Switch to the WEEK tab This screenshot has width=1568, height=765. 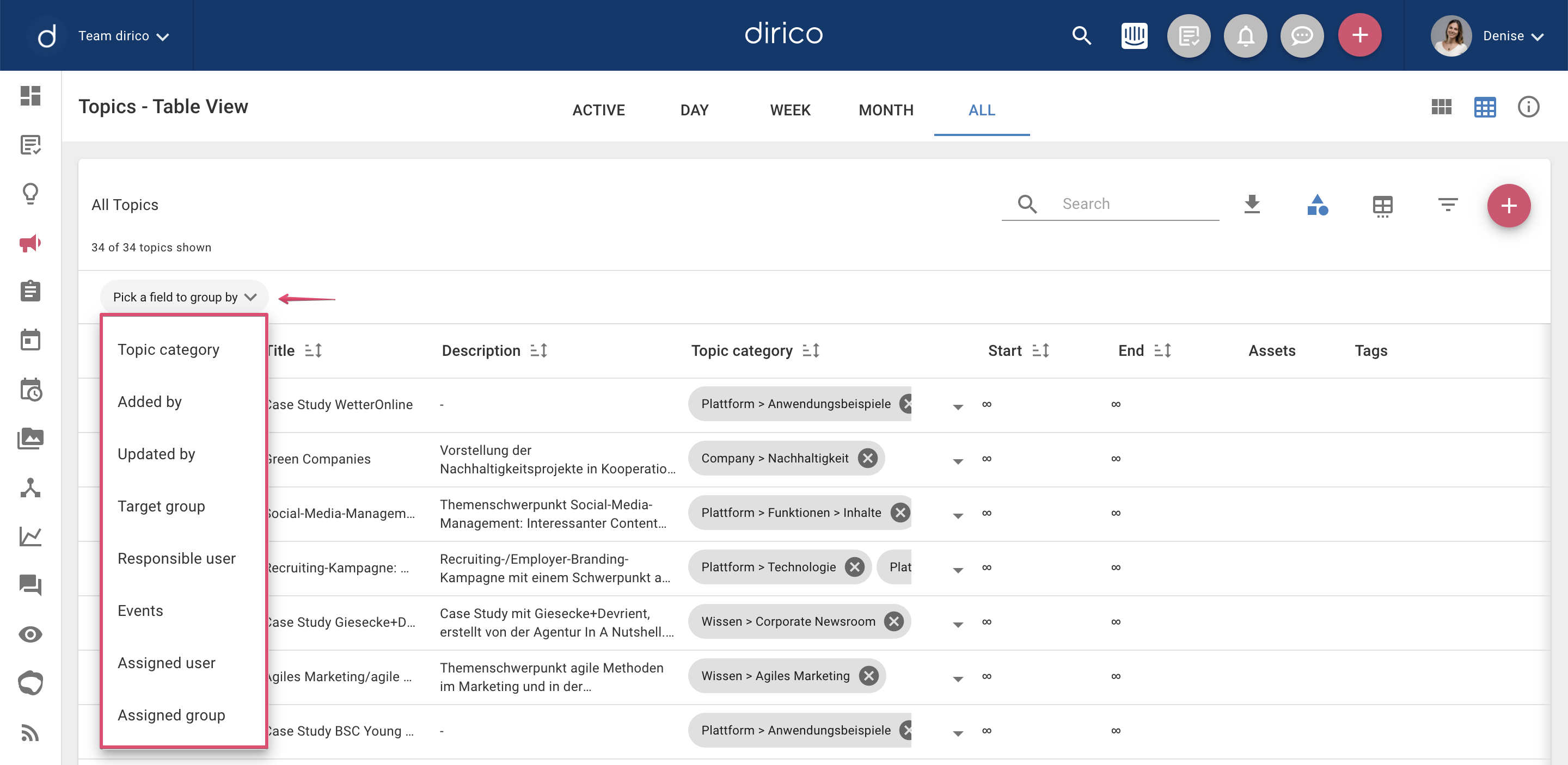(790, 110)
